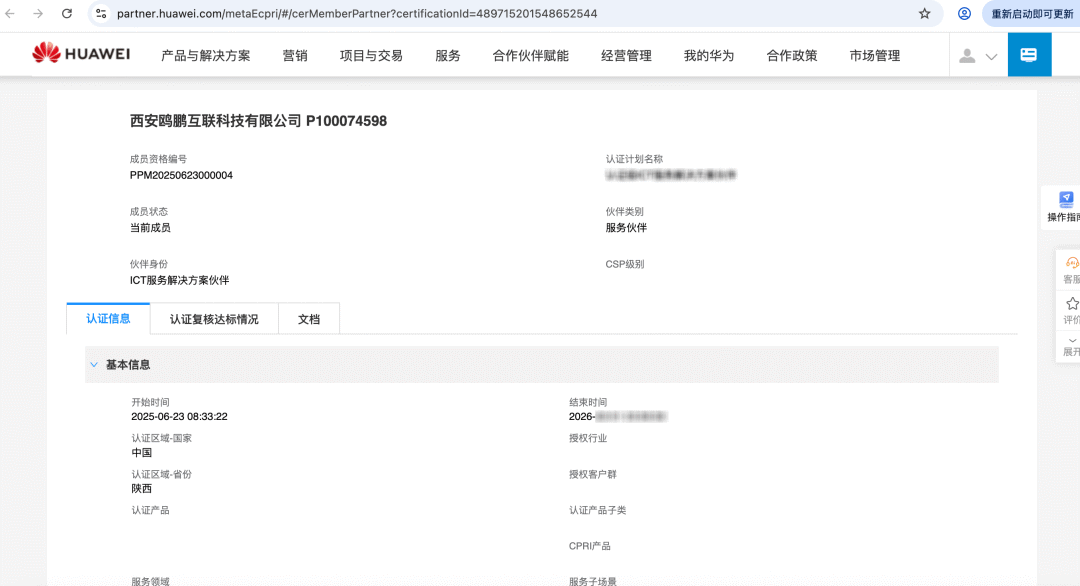Image resolution: width=1080 pixels, height=586 pixels.
Task: Expand the user account dropdown chevron
Action: point(991,56)
